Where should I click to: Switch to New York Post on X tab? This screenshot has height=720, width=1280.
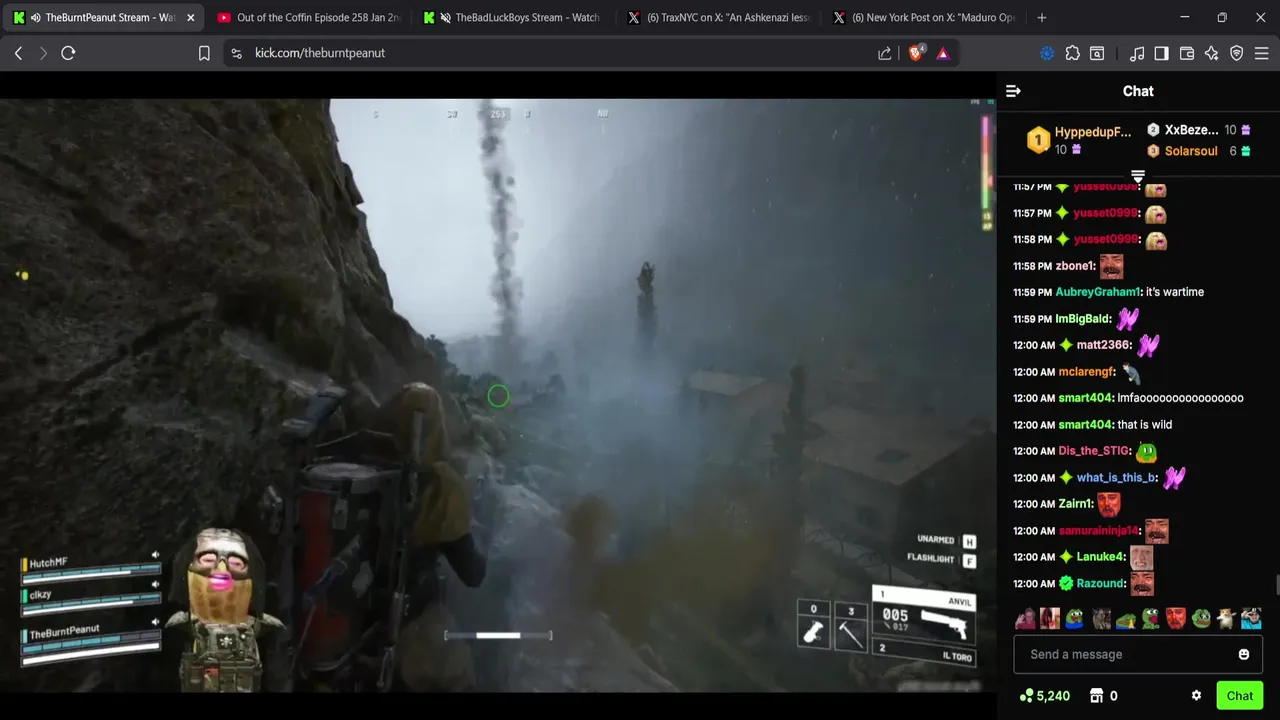coord(924,17)
